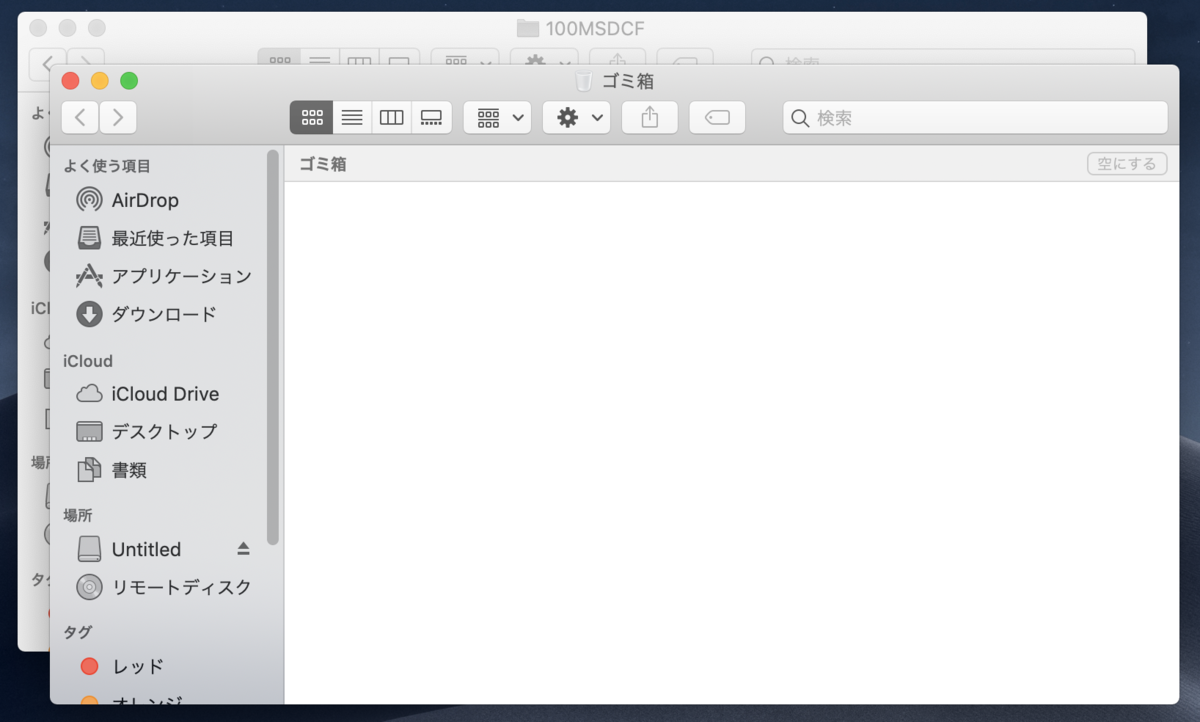1200x722 pixels.
Task: Click the iCloud section header
Action: [x=88, y=361]
